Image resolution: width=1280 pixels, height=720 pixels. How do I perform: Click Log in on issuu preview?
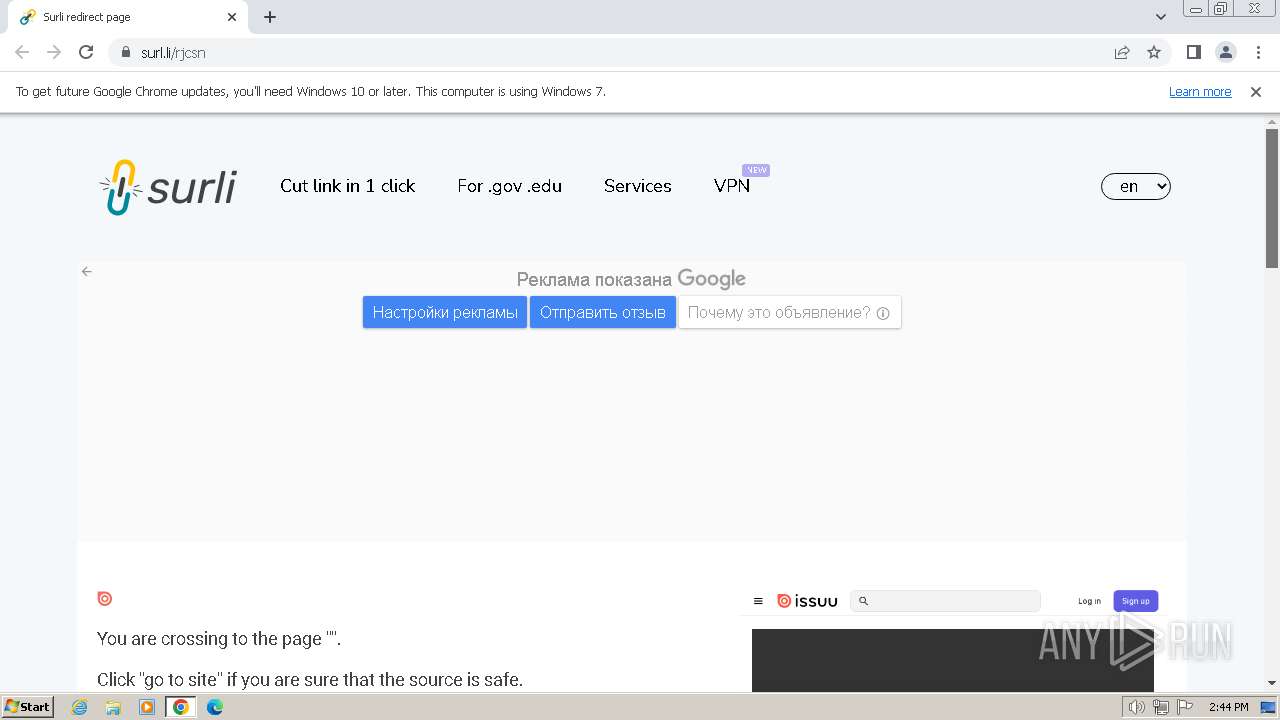tap(1089, 601)
